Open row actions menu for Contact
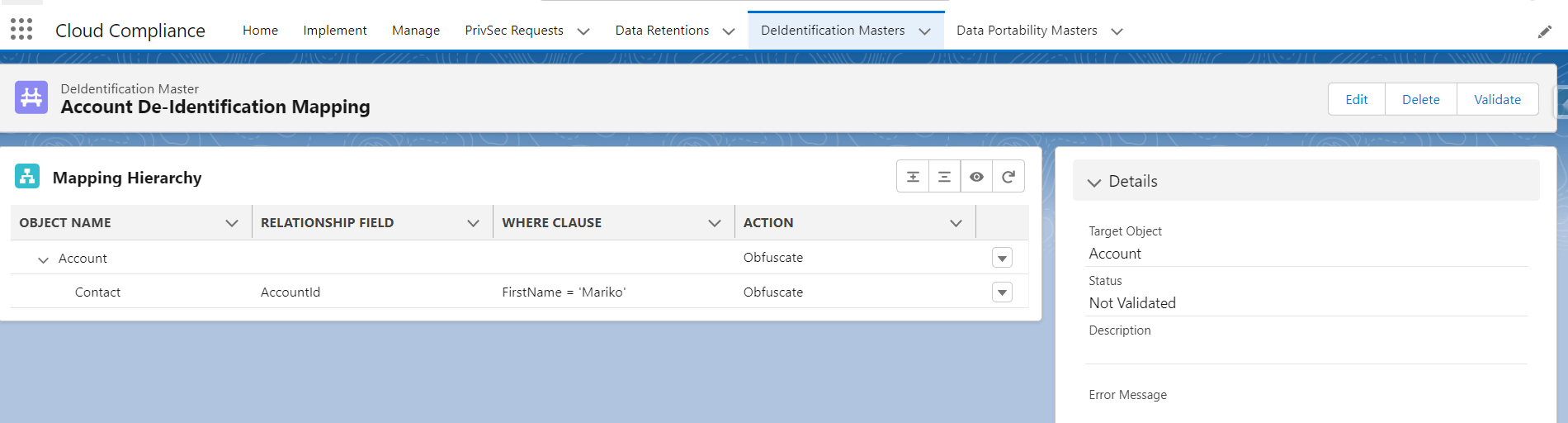Viewport: 1568px width, 423px height. [1002, 292]
